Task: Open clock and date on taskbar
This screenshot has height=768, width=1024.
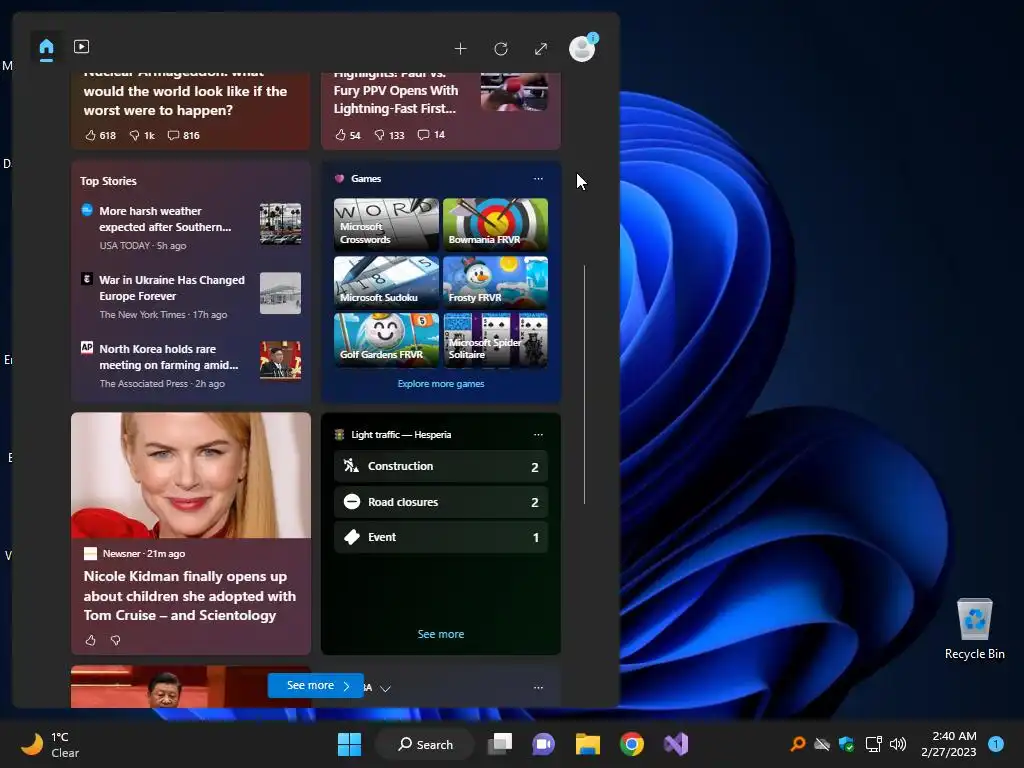Action: coord(948,744)
